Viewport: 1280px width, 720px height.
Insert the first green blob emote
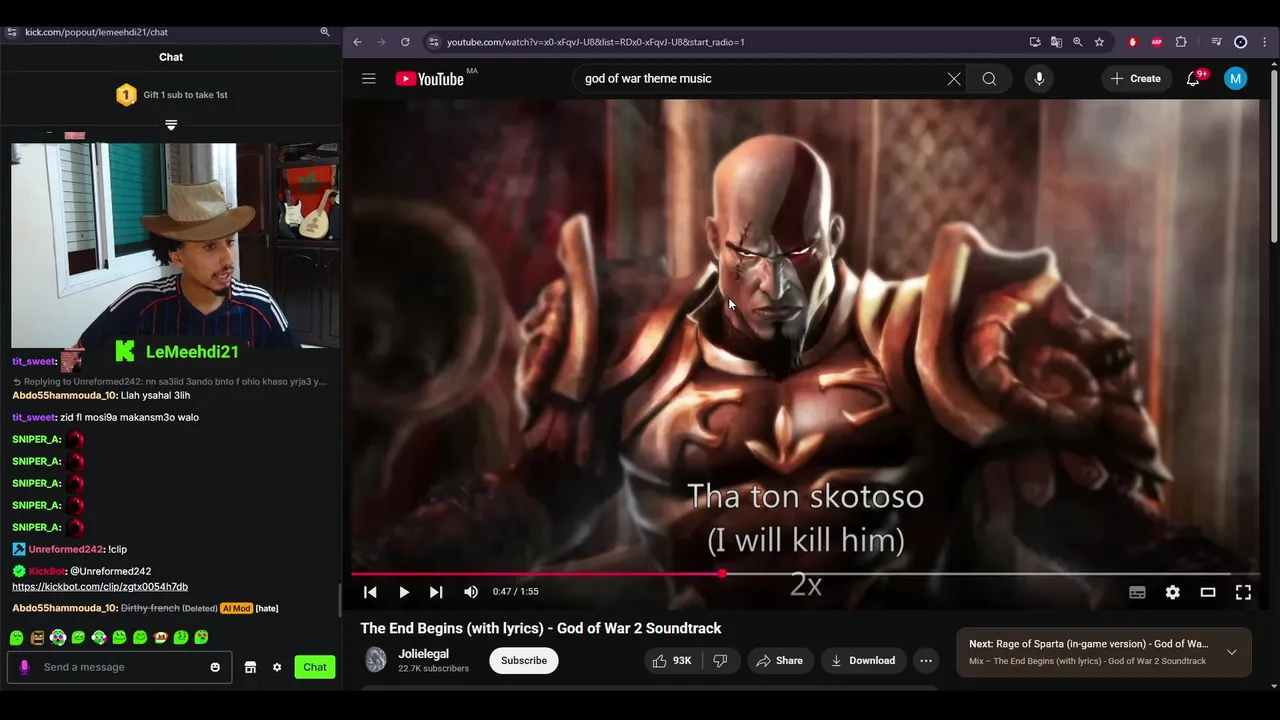[17, 638]
